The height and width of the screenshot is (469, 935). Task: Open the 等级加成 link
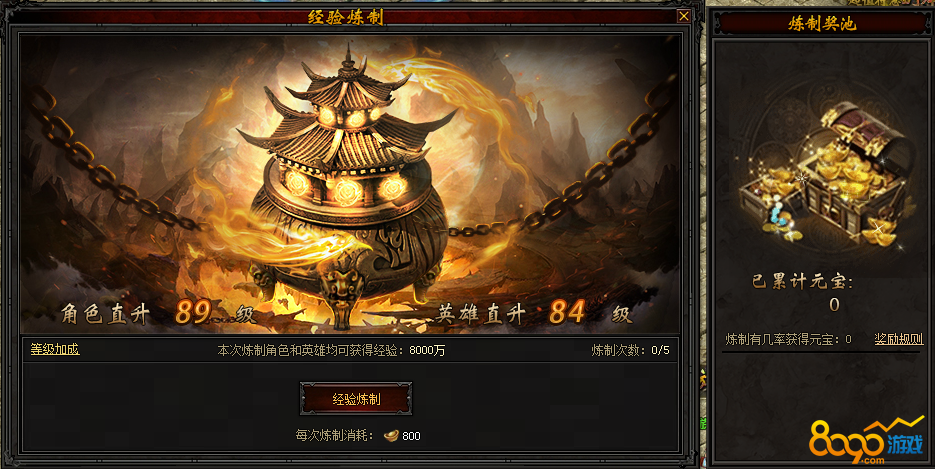point(55,349)
